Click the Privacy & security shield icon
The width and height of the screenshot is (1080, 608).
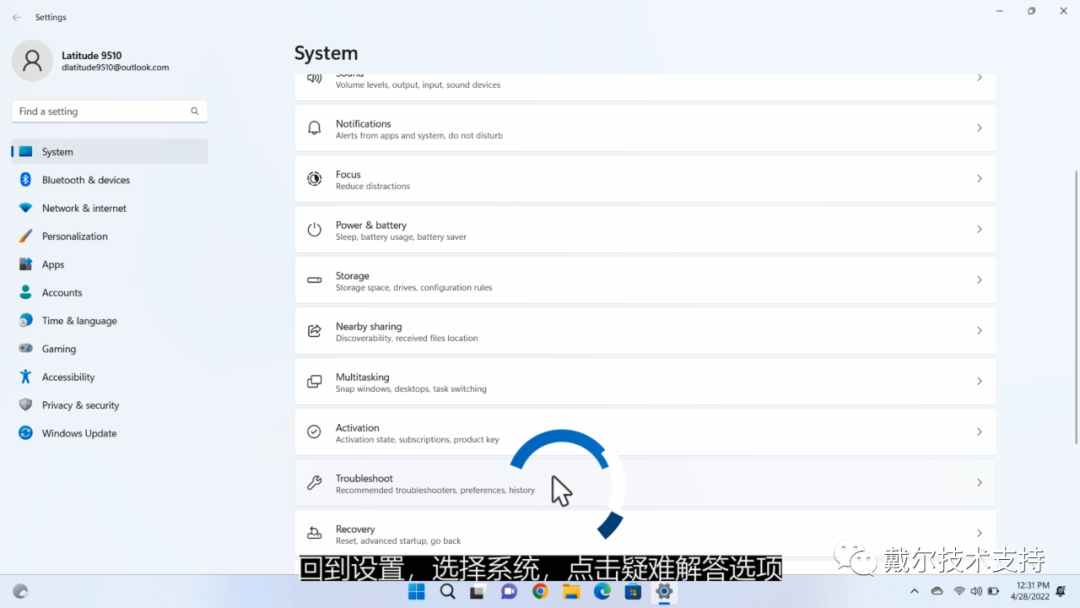click(25, 405)
